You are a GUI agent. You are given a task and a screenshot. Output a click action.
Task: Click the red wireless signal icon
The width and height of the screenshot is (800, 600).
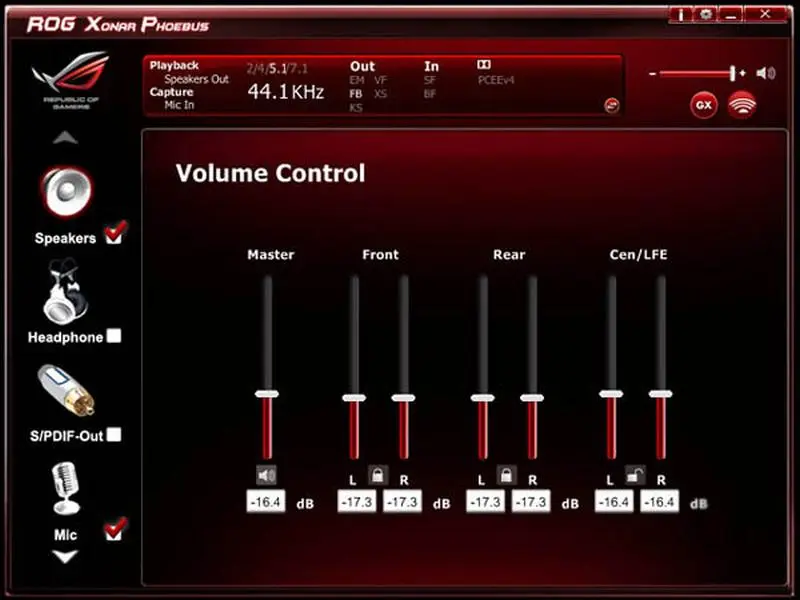pyautogui.click(x=741, y=105)
